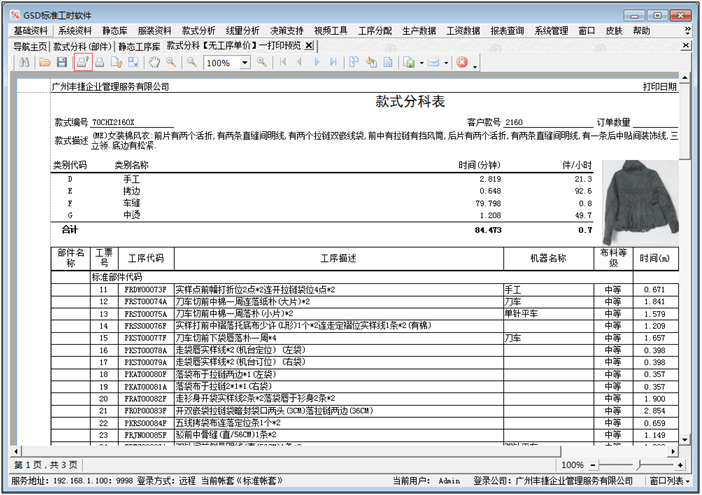Switch to the 静态工序库 tab
This screenshot has width=702, height=495.
click(139, 47)
